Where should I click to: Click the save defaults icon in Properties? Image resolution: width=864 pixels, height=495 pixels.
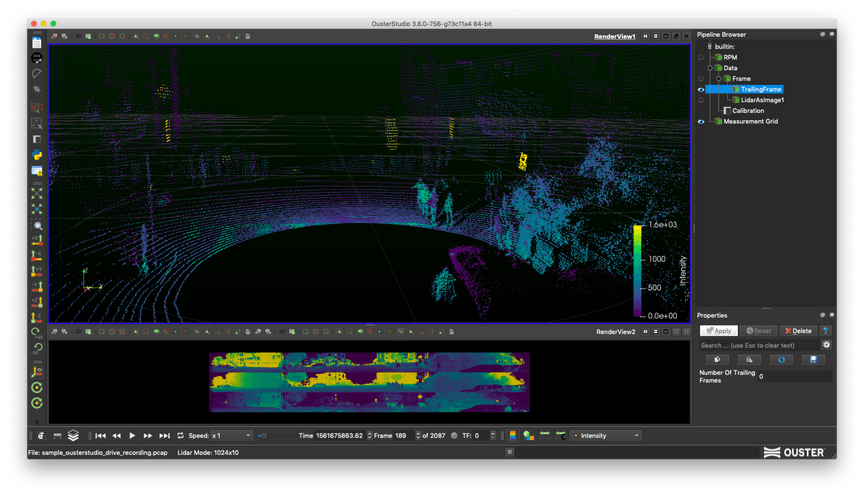tap(813, 360)
